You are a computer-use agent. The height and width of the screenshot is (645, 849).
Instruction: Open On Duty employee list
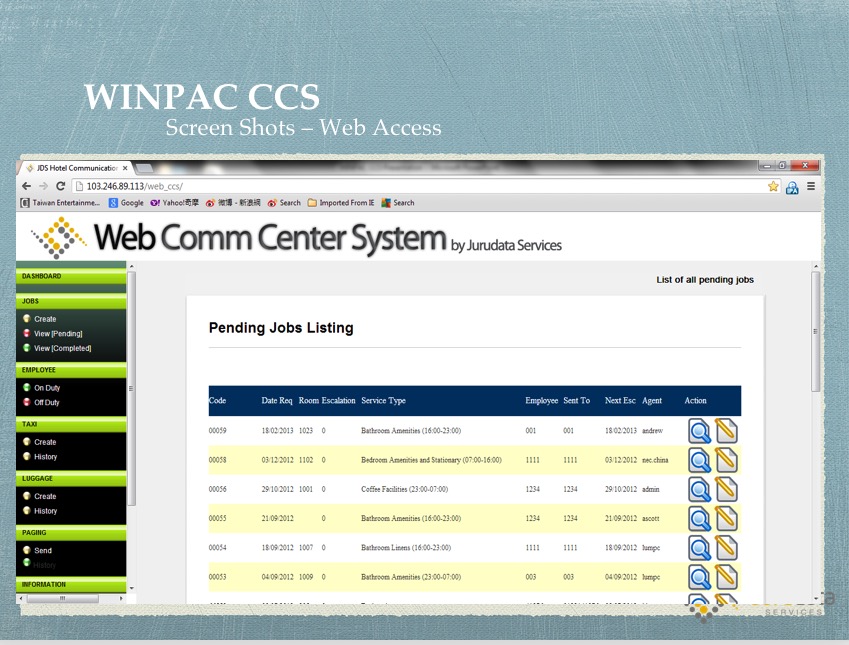(x=47, y=388)
